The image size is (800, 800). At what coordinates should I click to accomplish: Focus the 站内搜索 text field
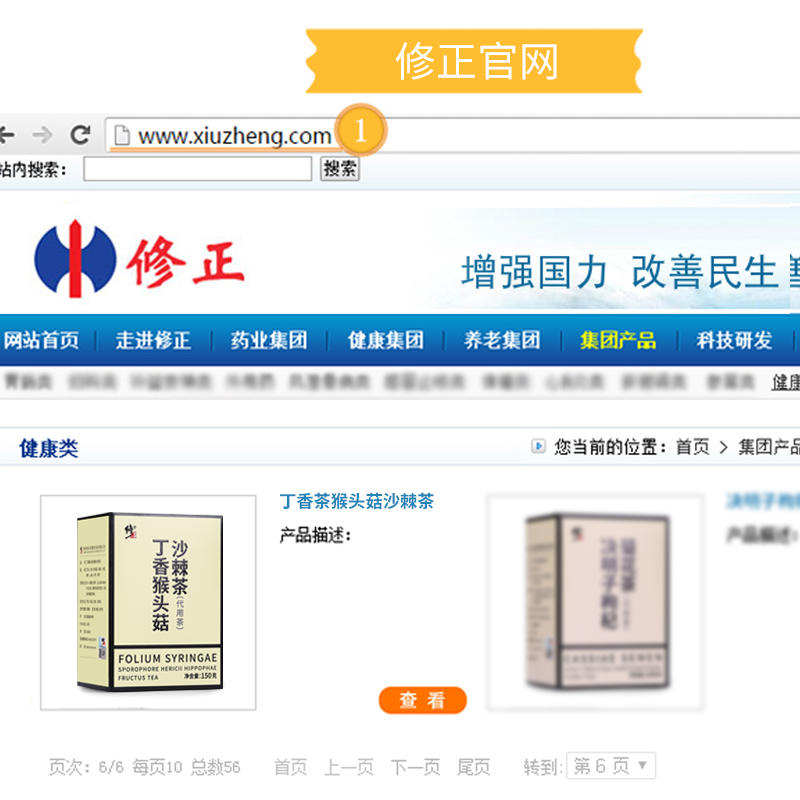(x=198, y=169)
